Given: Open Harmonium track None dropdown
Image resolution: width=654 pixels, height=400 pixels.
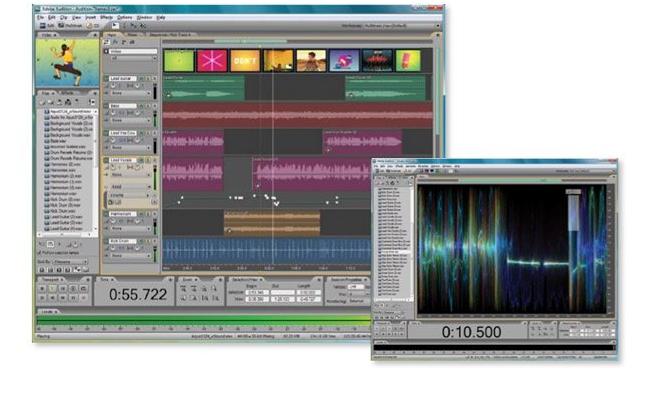Looking at the screenshot, I should (x=131, y=229).
